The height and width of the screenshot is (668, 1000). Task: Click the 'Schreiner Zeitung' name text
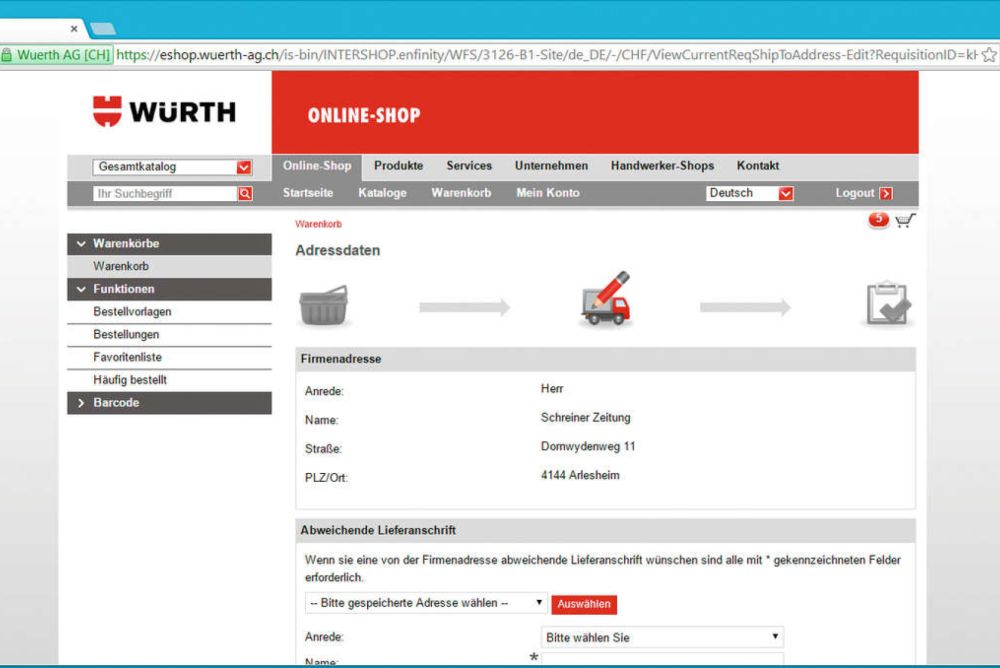[585, 417]
